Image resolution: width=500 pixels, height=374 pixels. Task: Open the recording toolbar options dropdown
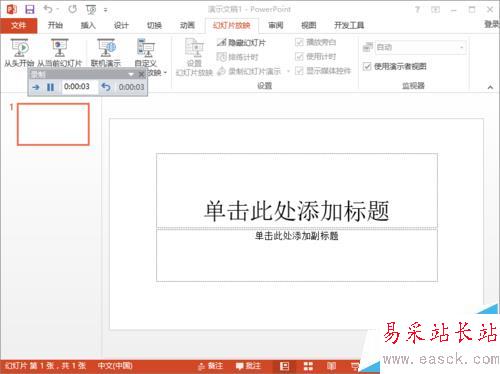(131, 74)
